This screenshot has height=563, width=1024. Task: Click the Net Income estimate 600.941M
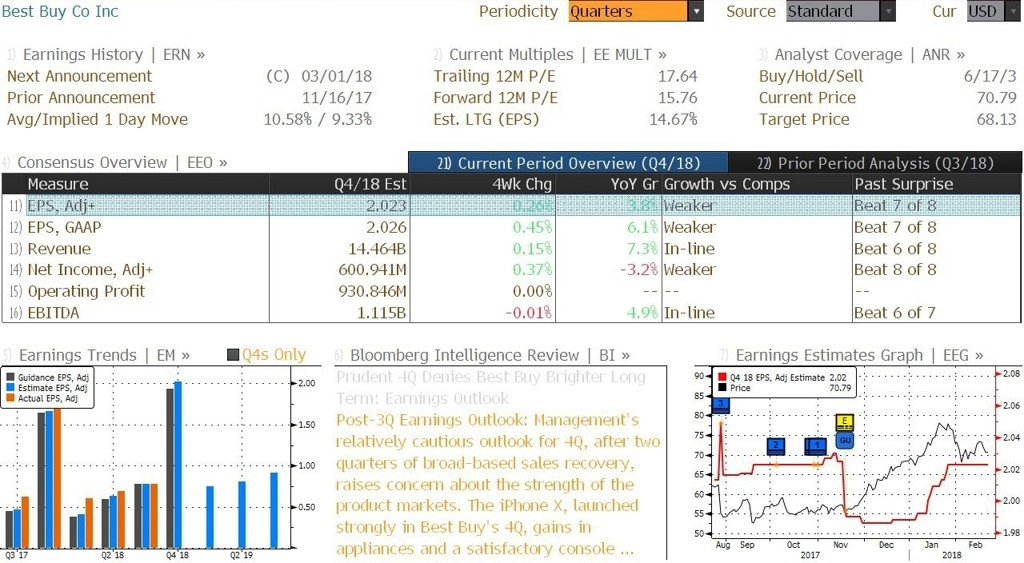coord(372,270)
